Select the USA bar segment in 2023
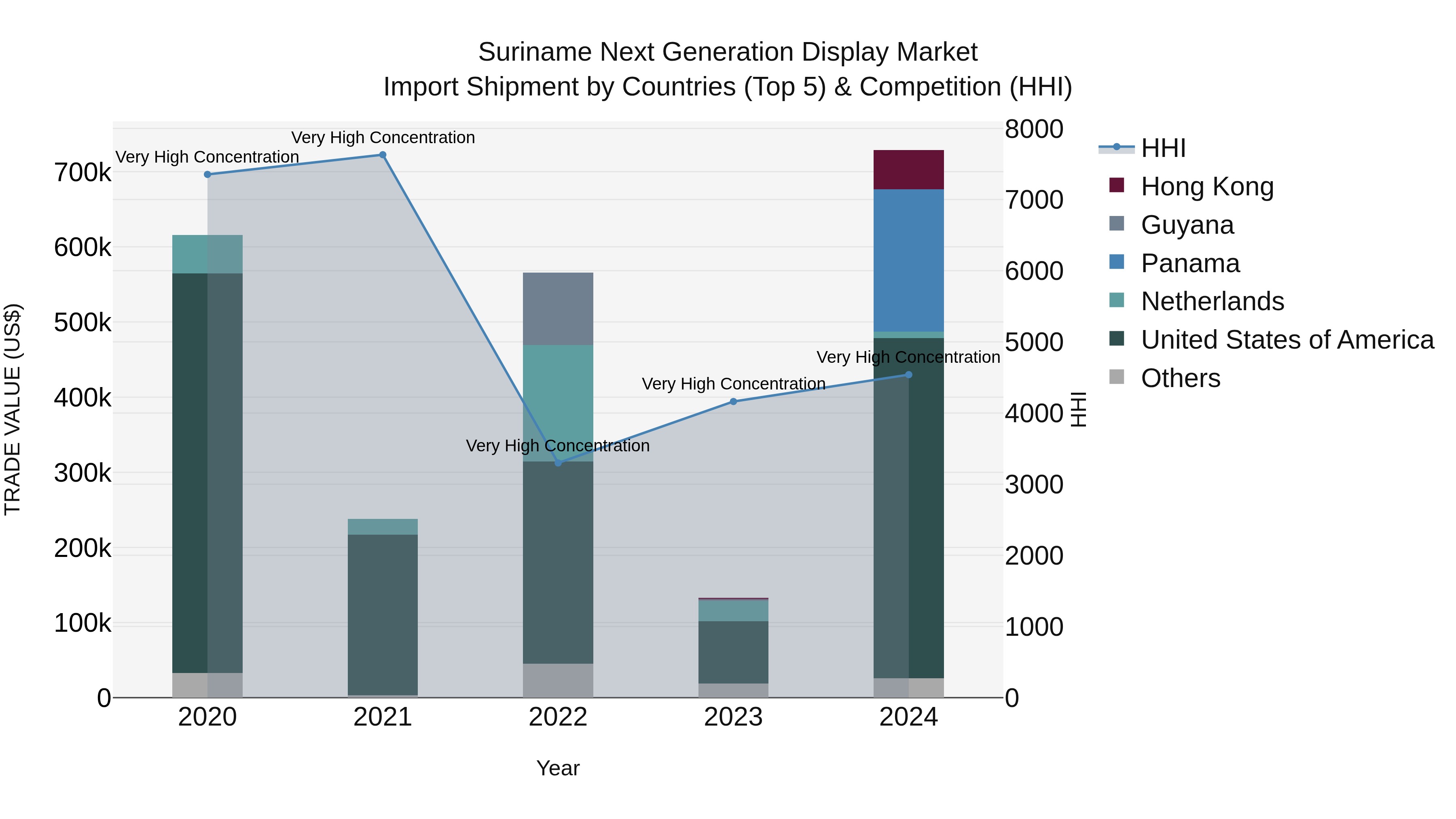Image resolution: width=1456 pixels, height=819 pixels. coord(733,653)
